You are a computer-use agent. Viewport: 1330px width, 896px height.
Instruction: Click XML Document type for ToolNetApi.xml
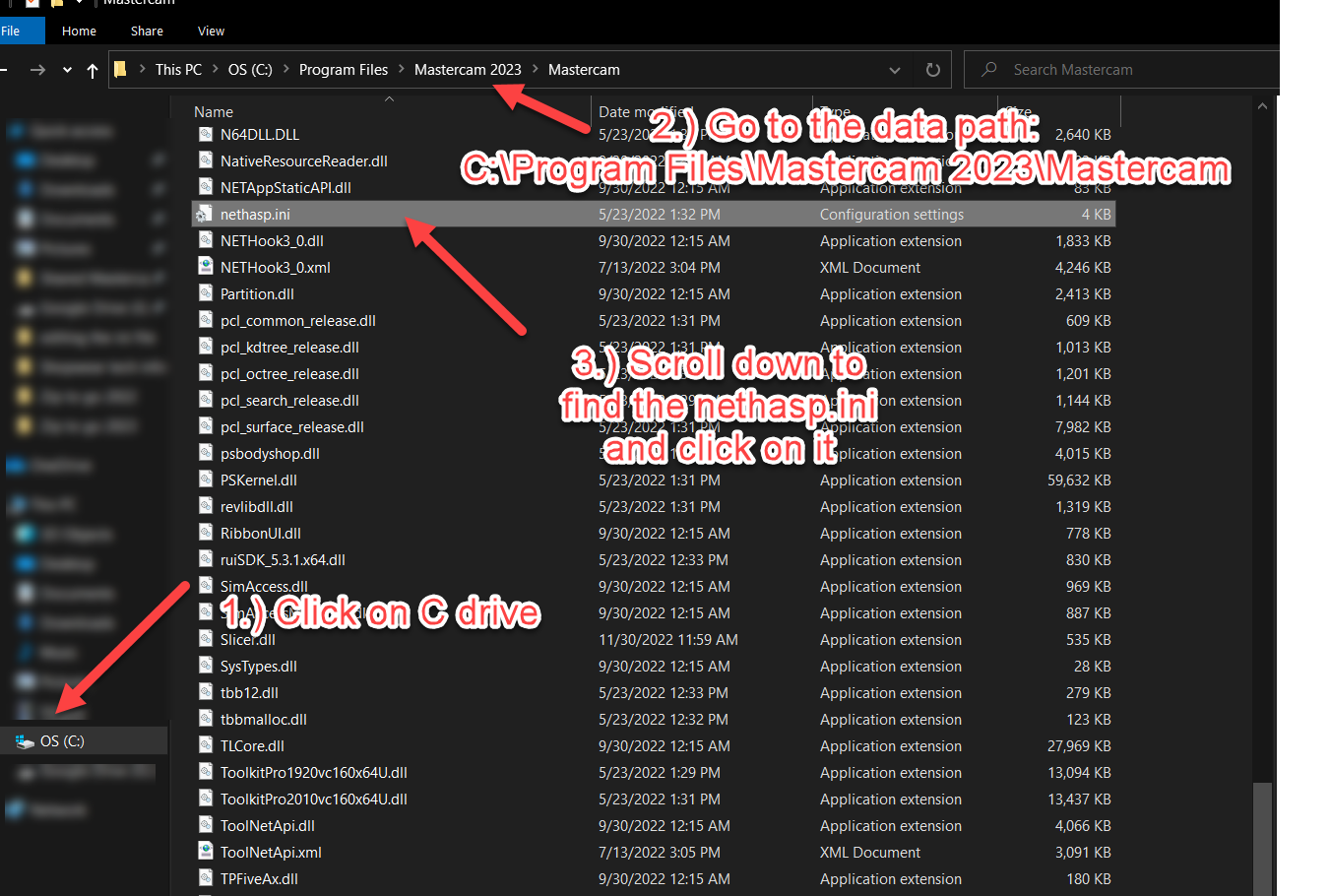(870, 853)
